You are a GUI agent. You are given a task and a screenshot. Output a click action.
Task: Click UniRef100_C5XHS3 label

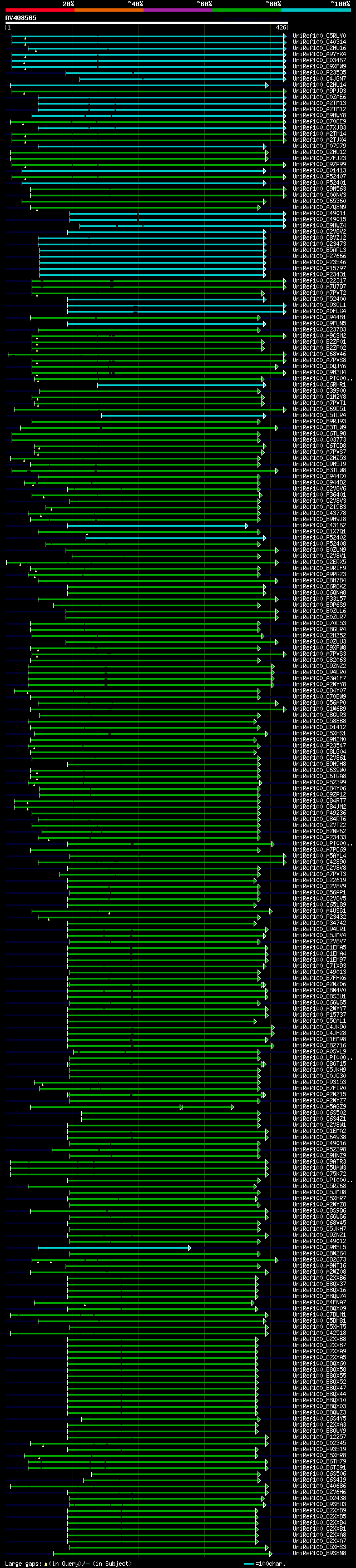coord(319,1547)
